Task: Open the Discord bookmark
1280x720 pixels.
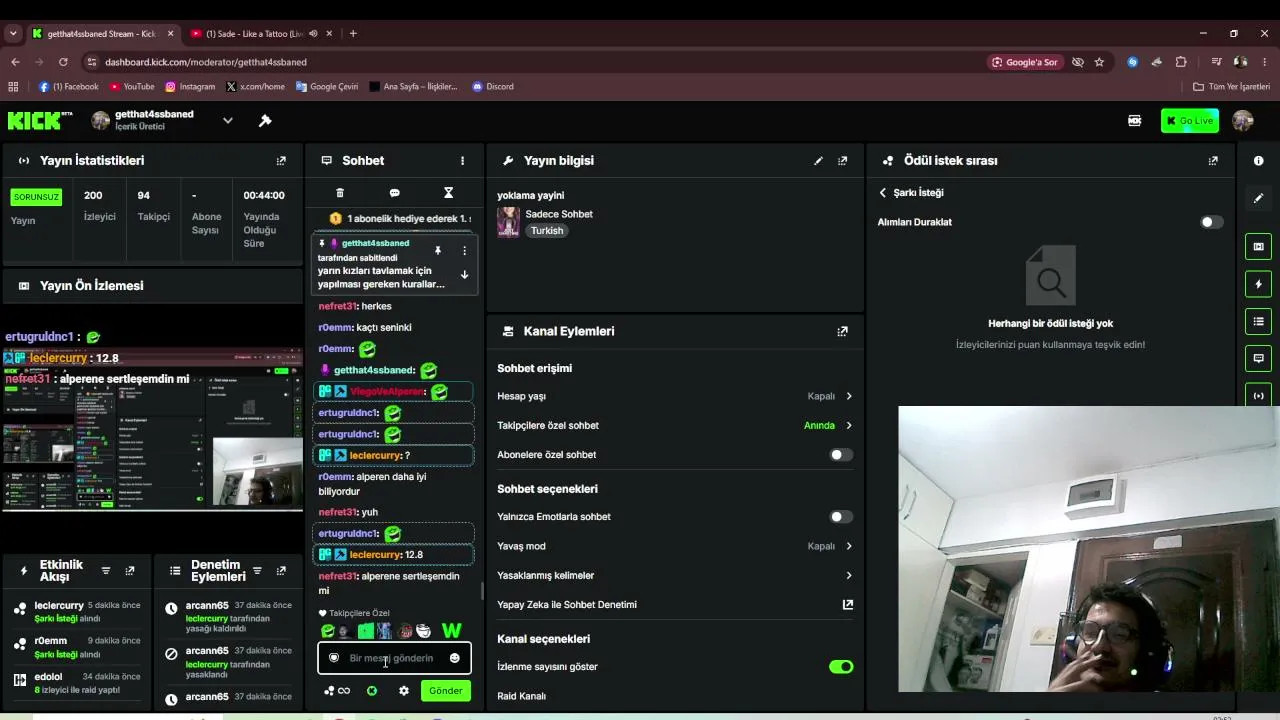Action: click(x=492, y=87)
